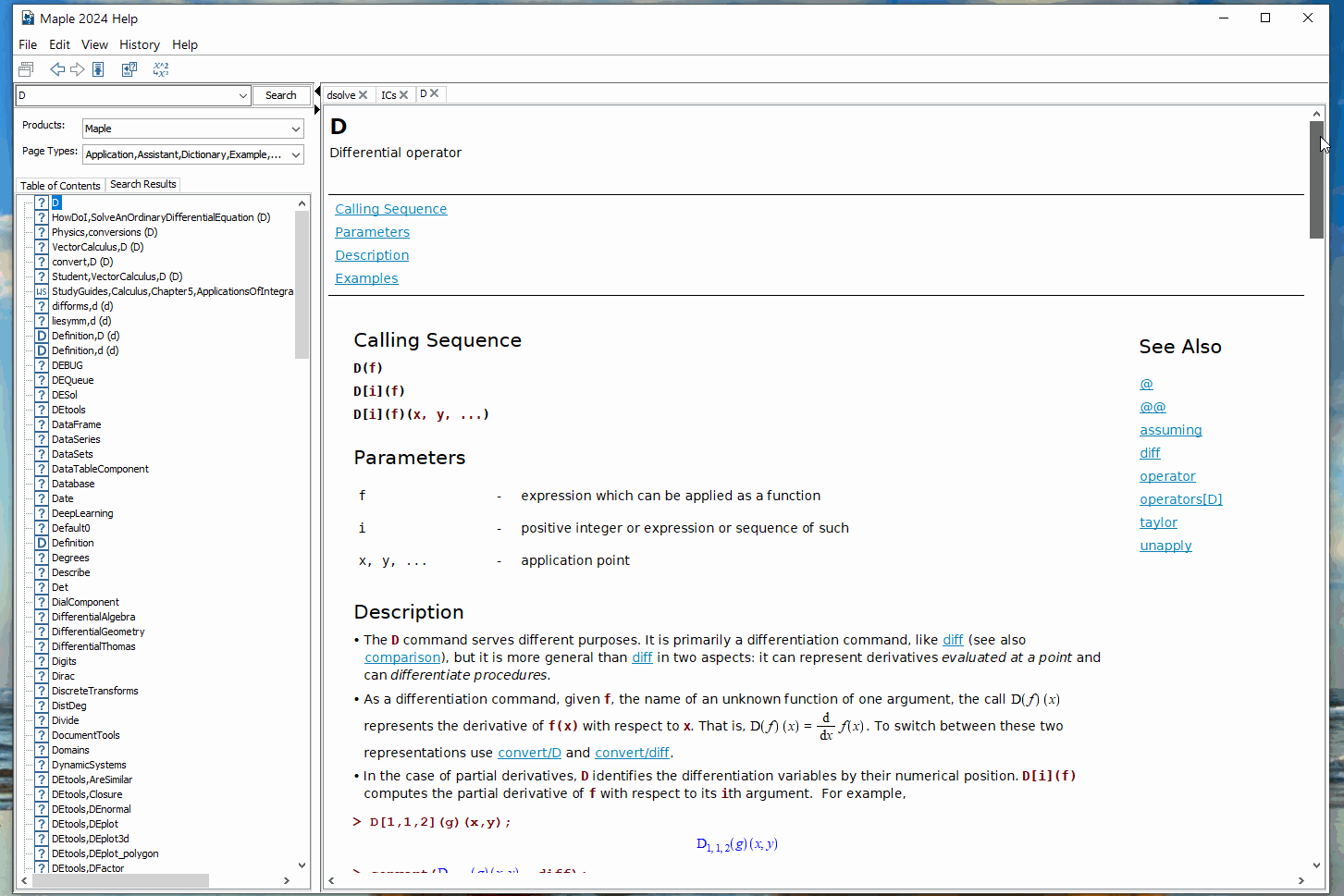Click the help icon beside Digits
The height and width of the screenshot is (896, 1344).
point(42,661)
